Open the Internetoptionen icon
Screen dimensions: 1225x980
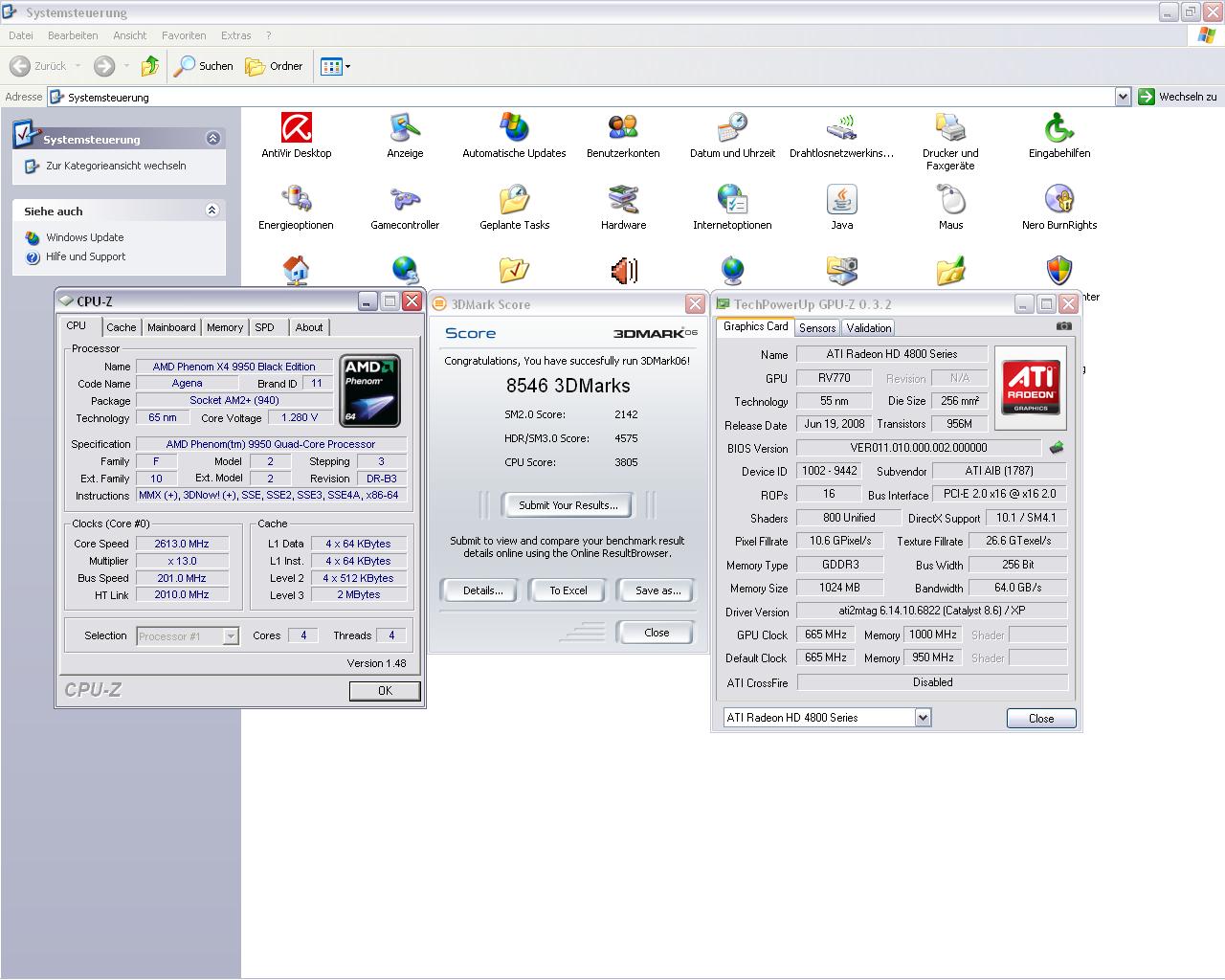pos(732,208)
